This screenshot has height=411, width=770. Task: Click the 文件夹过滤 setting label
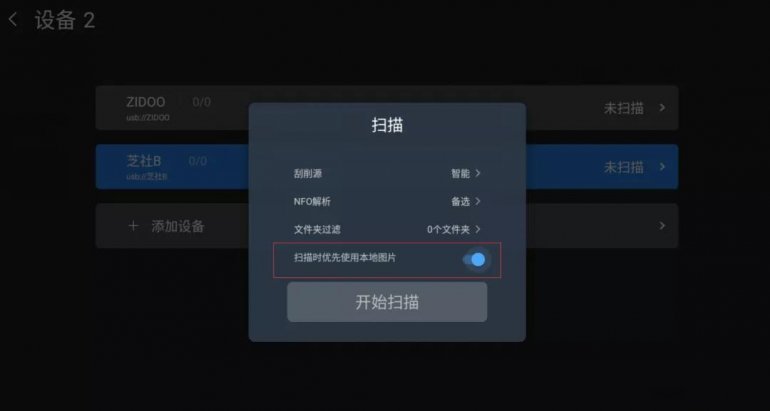(x=317, y=229)
